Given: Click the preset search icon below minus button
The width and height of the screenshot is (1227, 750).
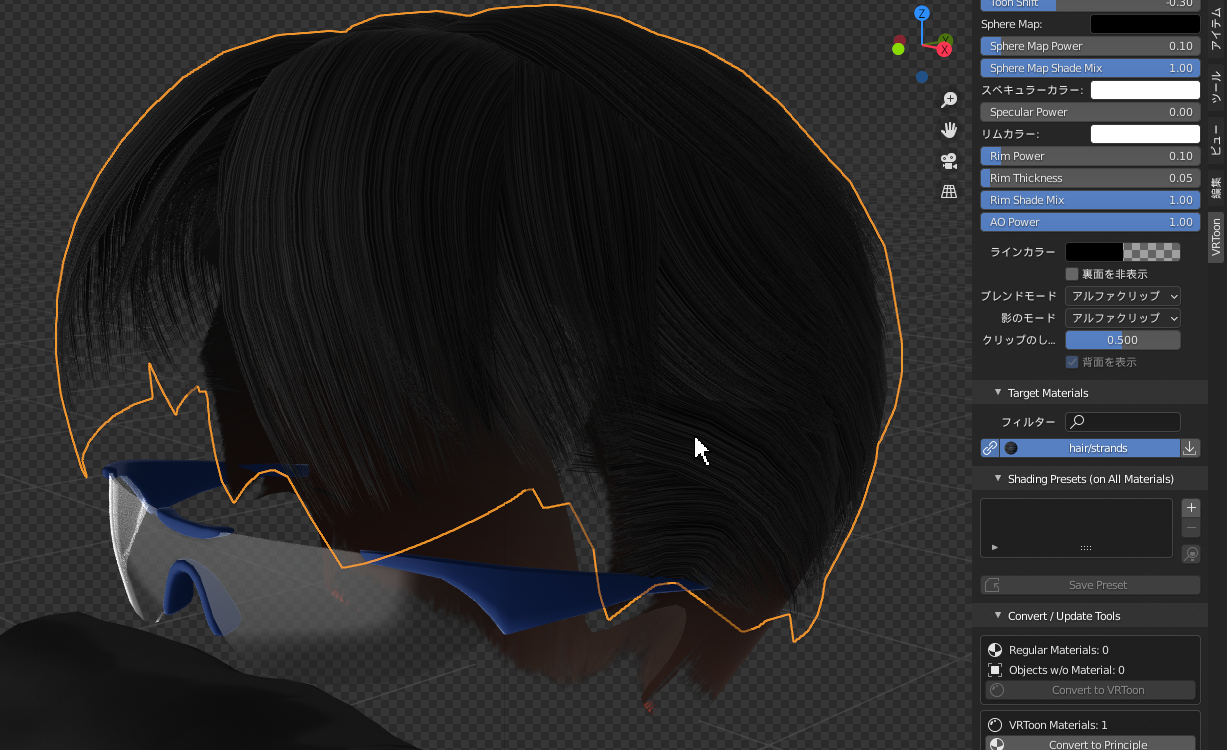Looking at the screenshot, I should click(x=1191, y=554).
